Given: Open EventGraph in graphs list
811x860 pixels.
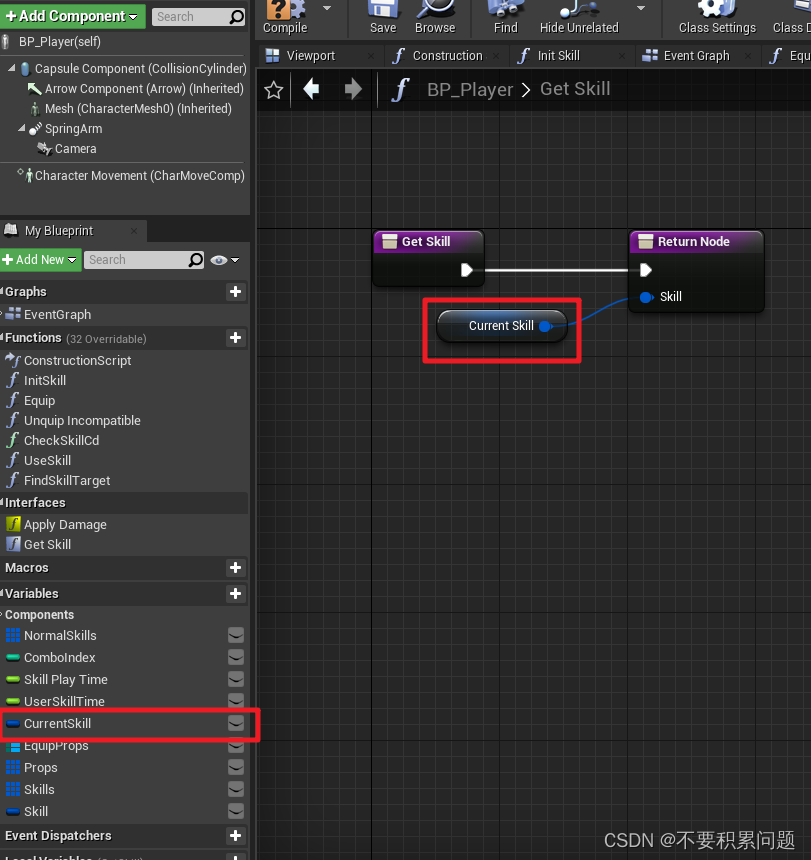Looking at the screenshot, I should tap(57, 315).
